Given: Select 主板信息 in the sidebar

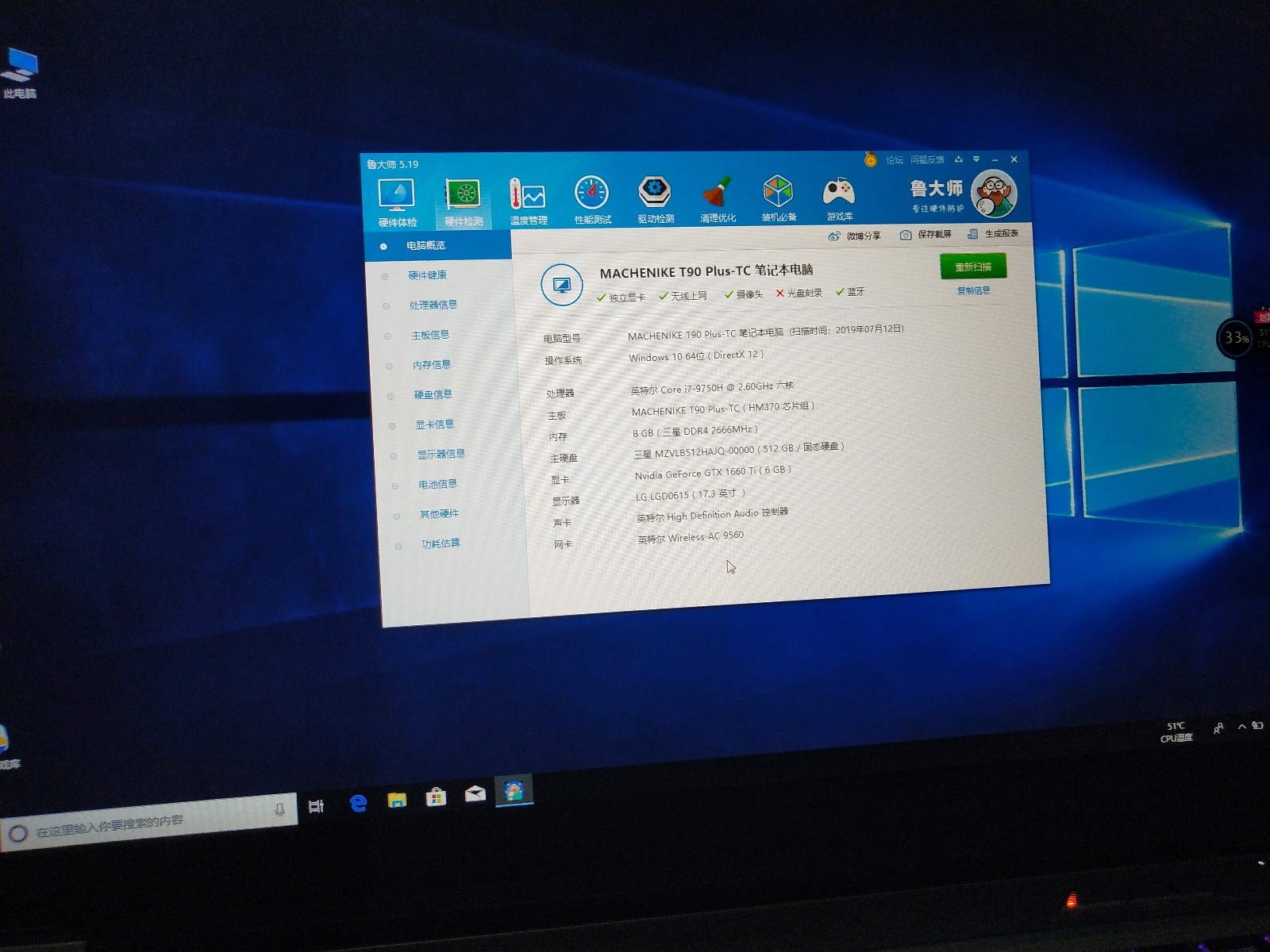Looking at the screenshot, I should 430,335.
